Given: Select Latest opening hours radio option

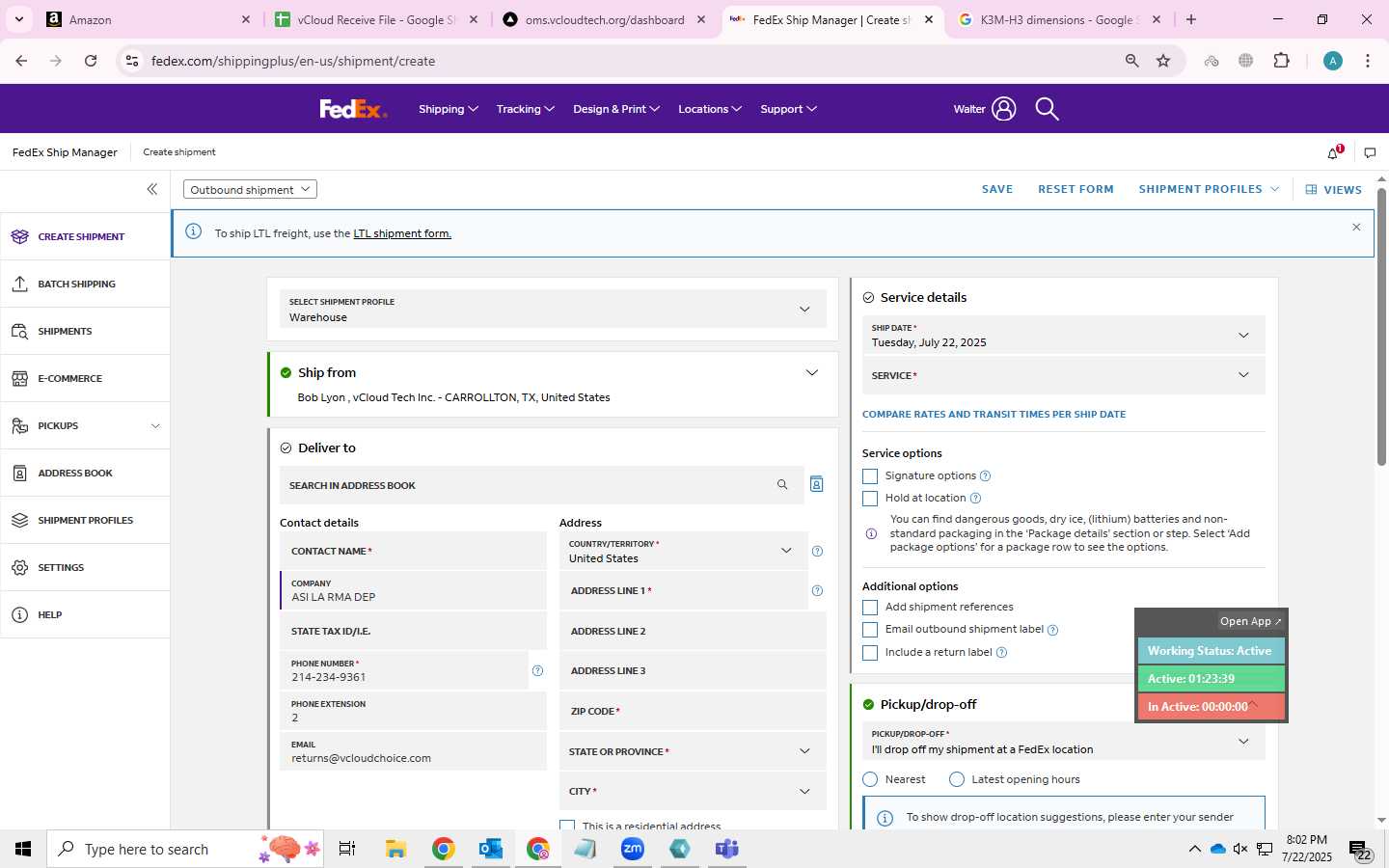Looking at the screenshot, I should tap(957, 779).
